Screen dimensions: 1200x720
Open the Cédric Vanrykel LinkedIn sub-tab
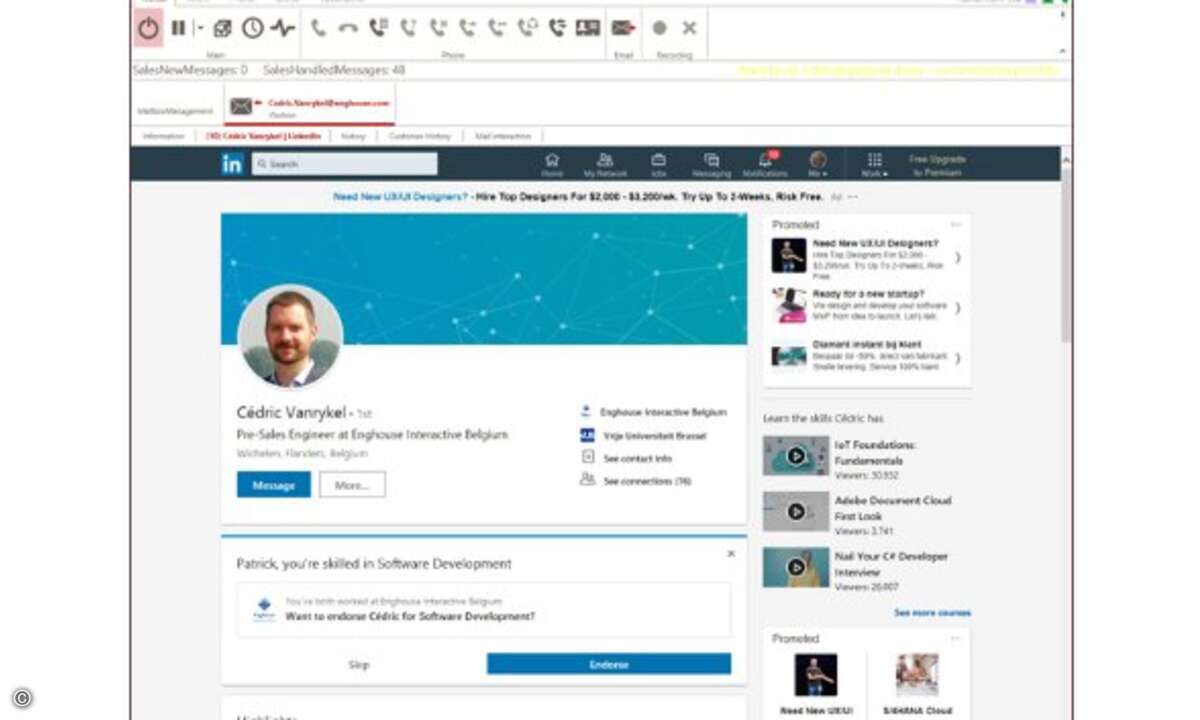coord(263,136)
